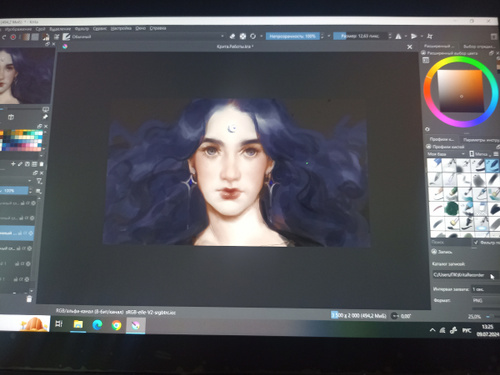Open the Окно menu
Screen dimensions: 500x375
[141, 29]
